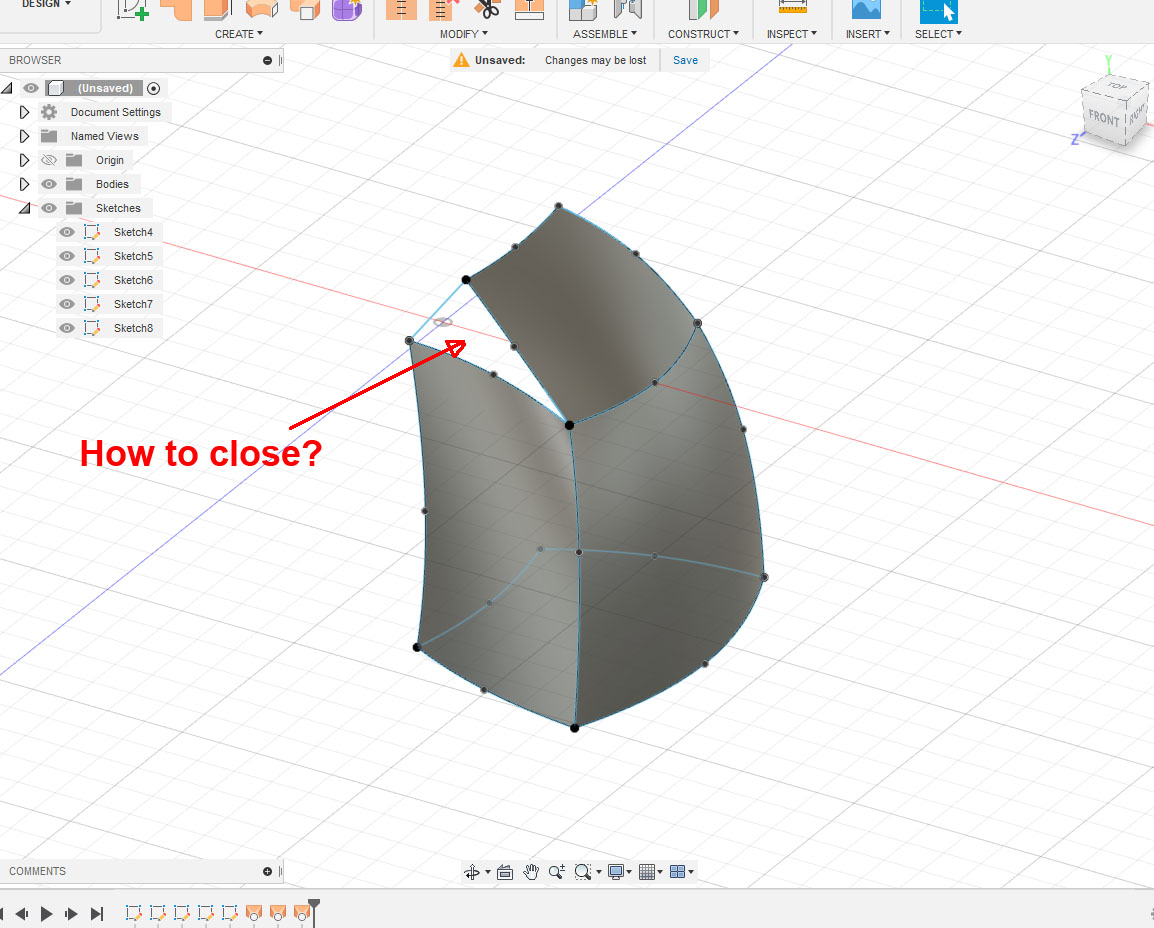
Task: Hide the Sketch4 item with its eye icon
Action: [x=65, y=231]
